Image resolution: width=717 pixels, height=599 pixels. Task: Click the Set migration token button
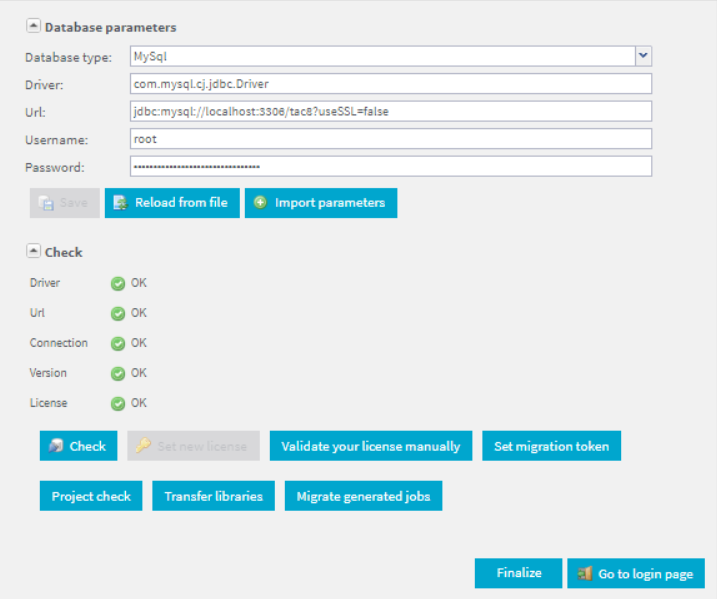[x=551, y=446]
